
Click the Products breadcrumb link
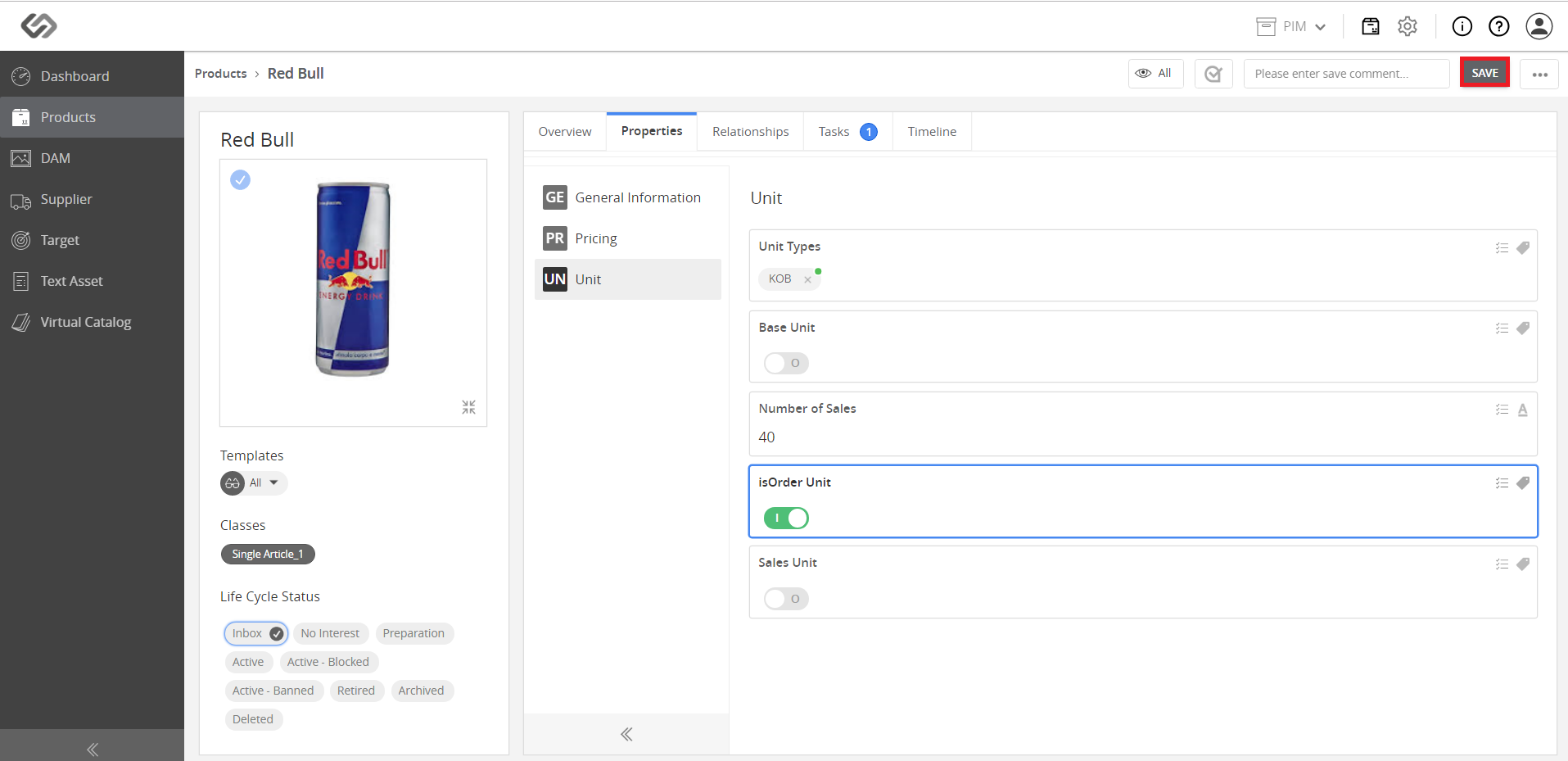click(x=220, y=74)
